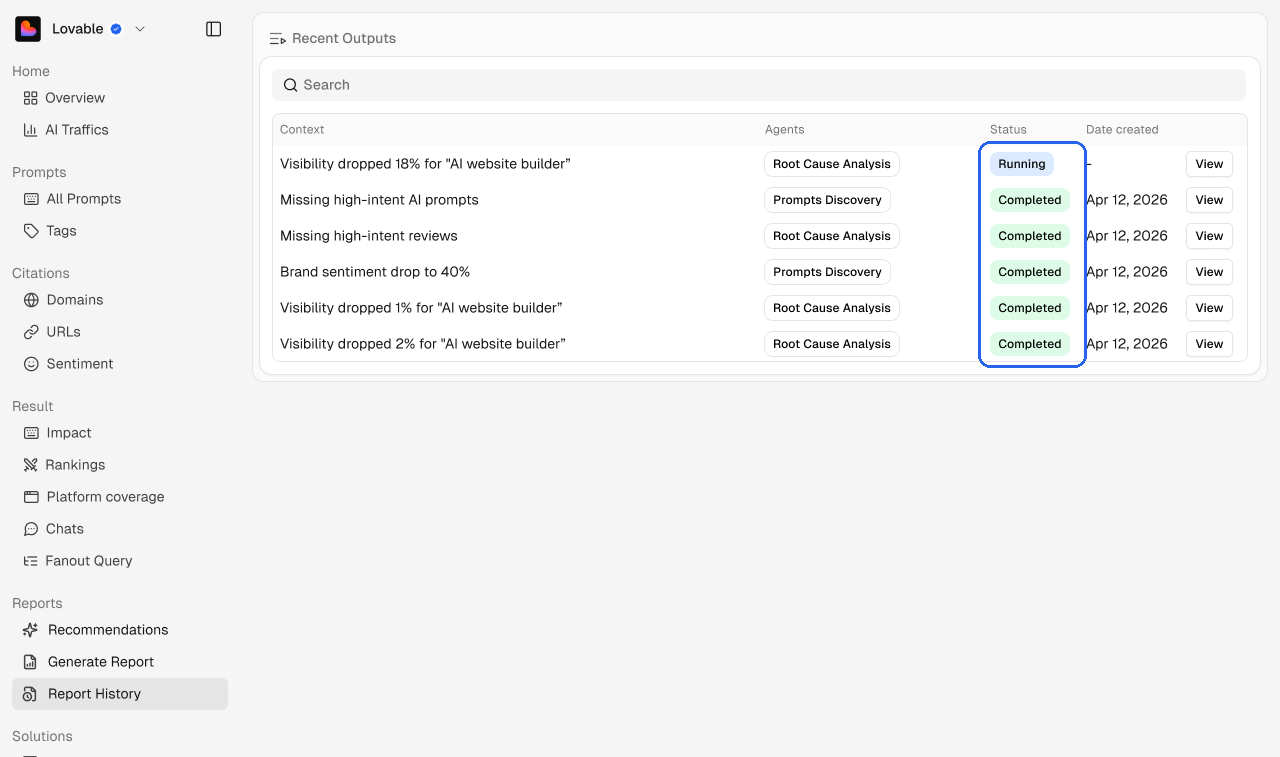Image resolution: width=1280 pixels, height=757 pixels.
Task: Click the Overview grid icon
Action: [x=30, y=98]
